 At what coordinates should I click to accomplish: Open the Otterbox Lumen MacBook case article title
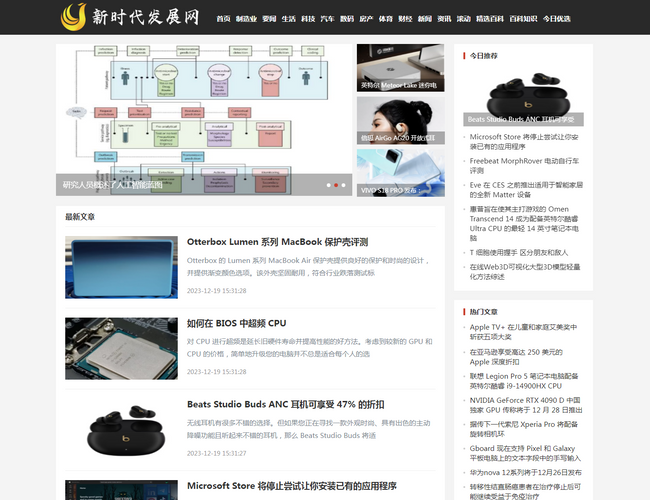[277, 242]
